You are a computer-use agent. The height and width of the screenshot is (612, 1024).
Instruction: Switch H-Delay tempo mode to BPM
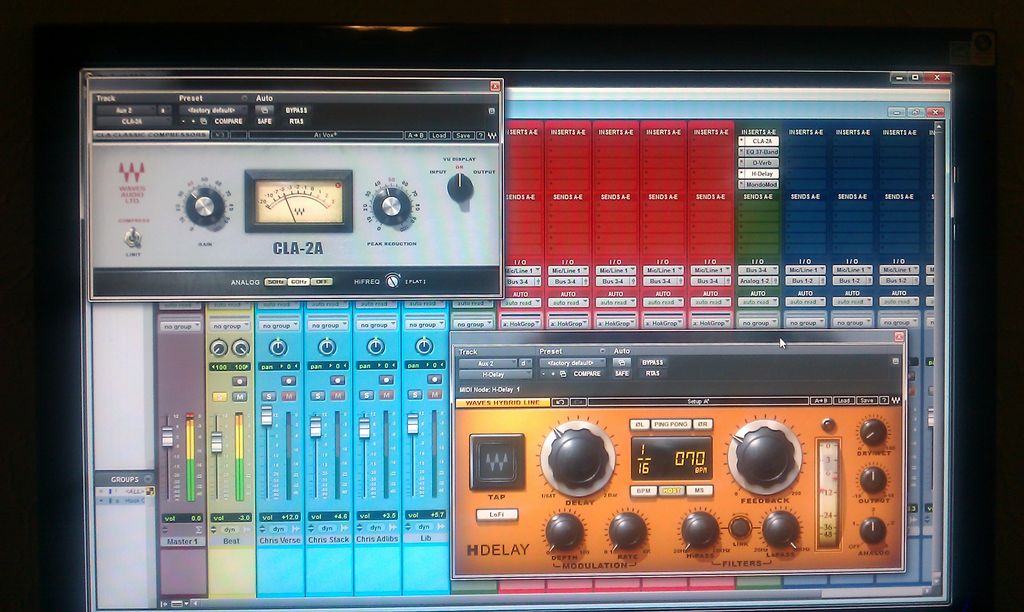(x=643, y=491)
